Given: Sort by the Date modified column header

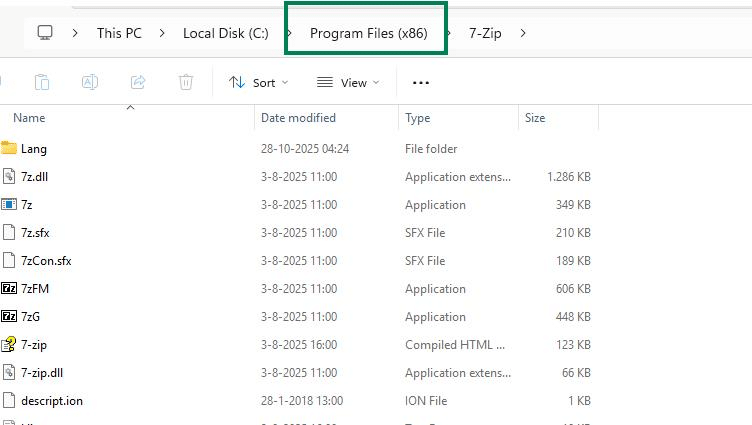Looking at the screenshot, I should (x=298, y=118).
